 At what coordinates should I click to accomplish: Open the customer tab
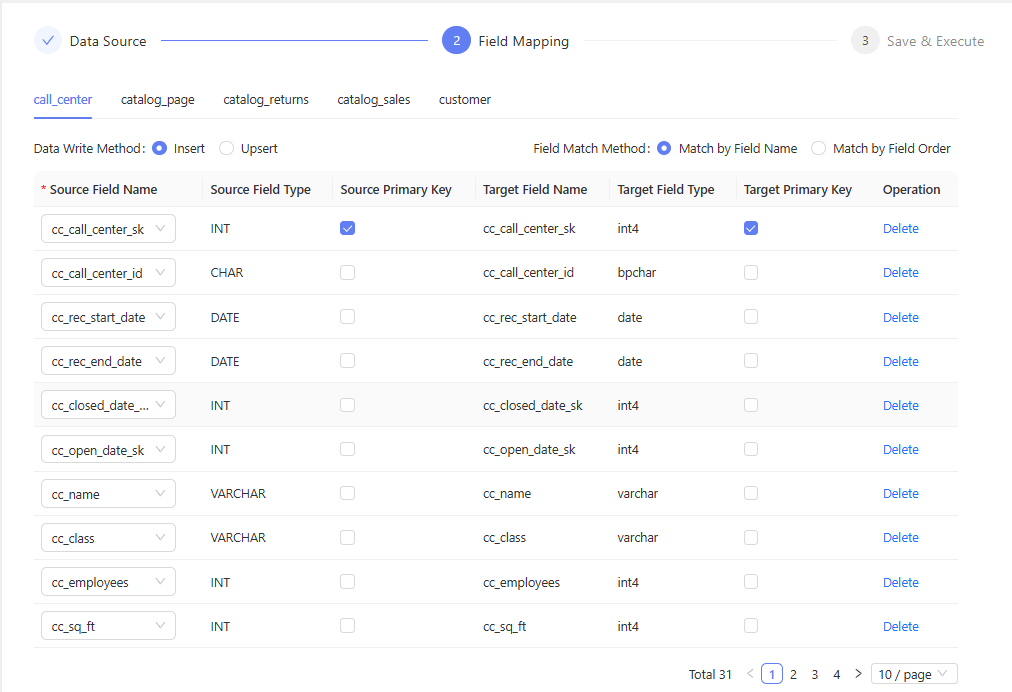(464, 100)
